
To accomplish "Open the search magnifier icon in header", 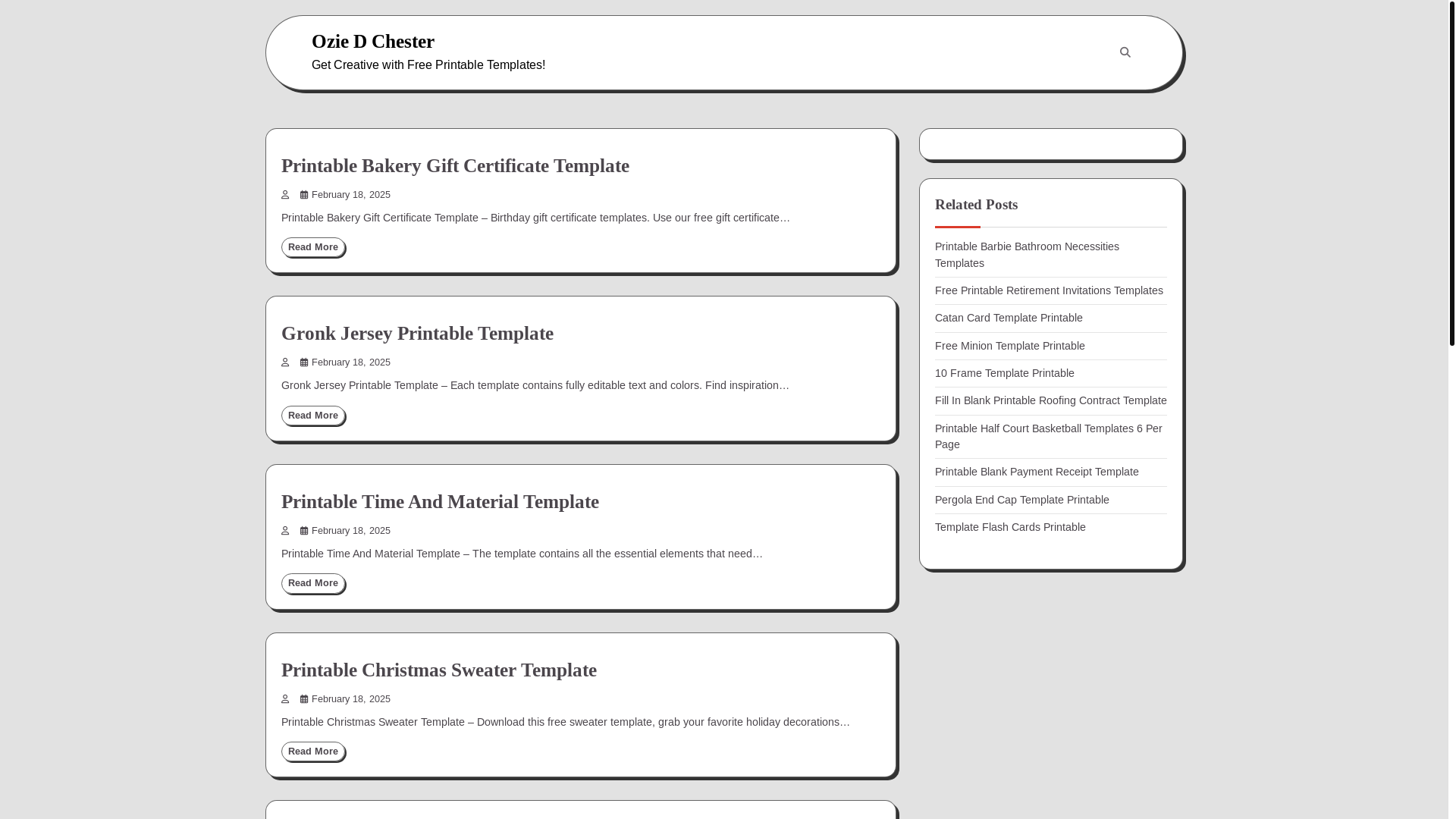I will (1125, 52).
